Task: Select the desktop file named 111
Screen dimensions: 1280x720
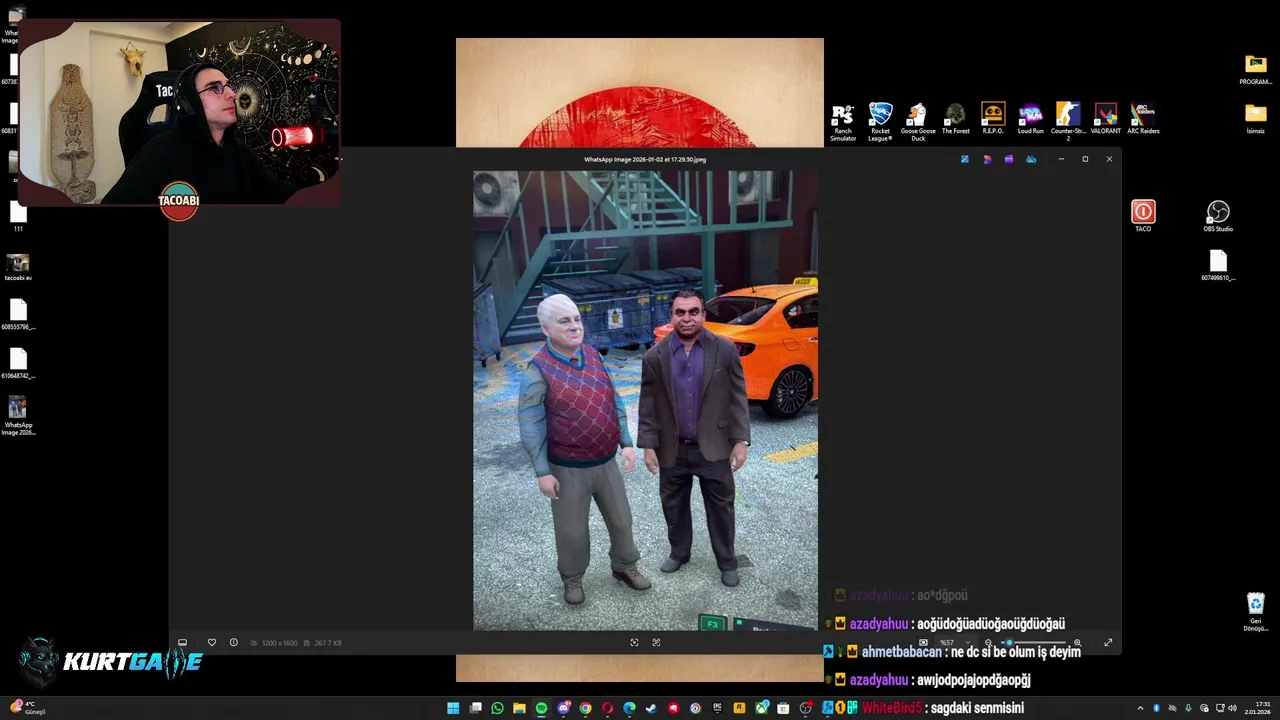Action: [18, 216]
